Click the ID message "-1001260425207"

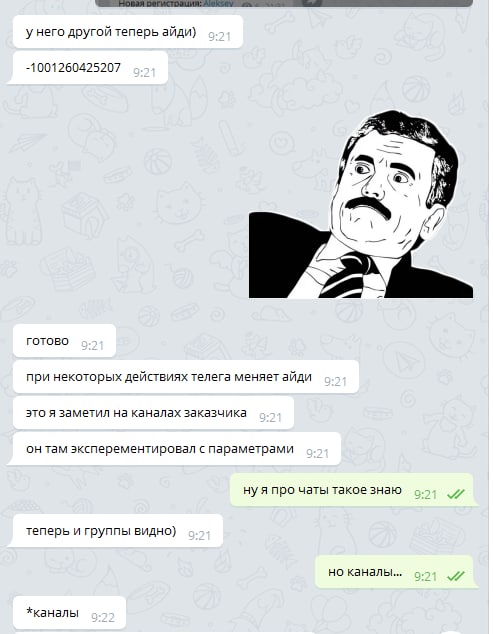88,68
